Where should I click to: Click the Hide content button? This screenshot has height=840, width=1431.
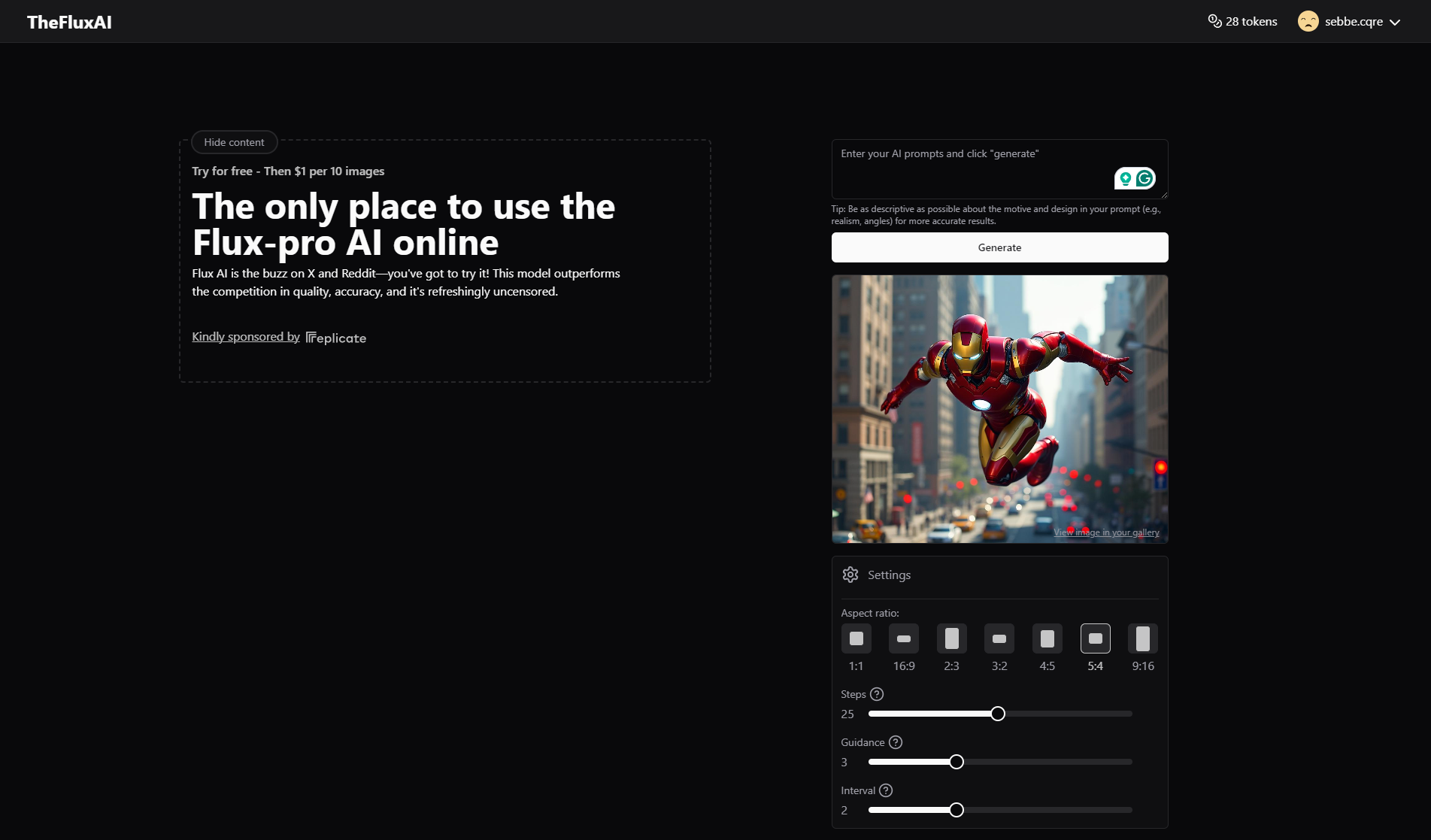click(x=234, y=142)
